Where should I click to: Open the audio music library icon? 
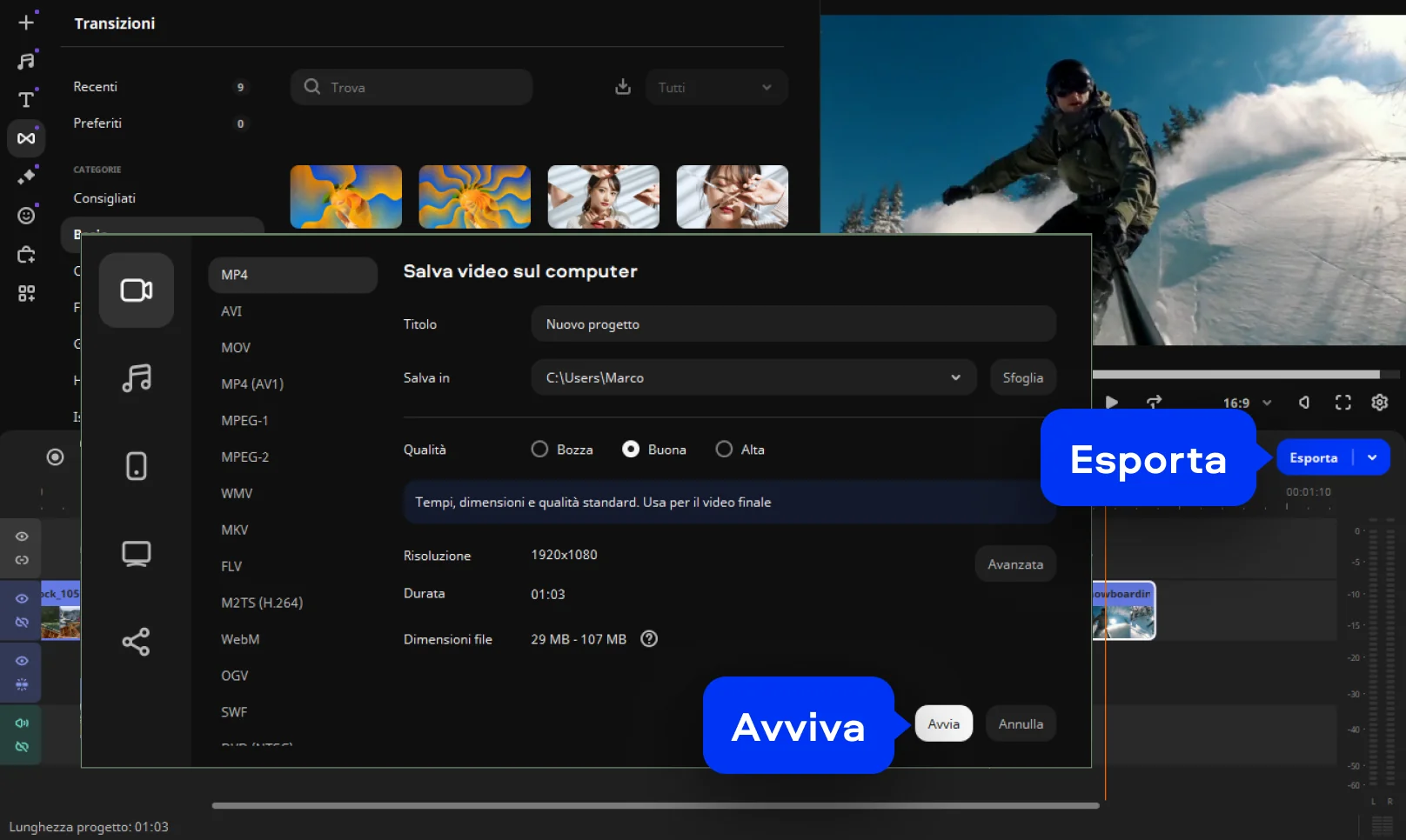click(x=26, y=61)
